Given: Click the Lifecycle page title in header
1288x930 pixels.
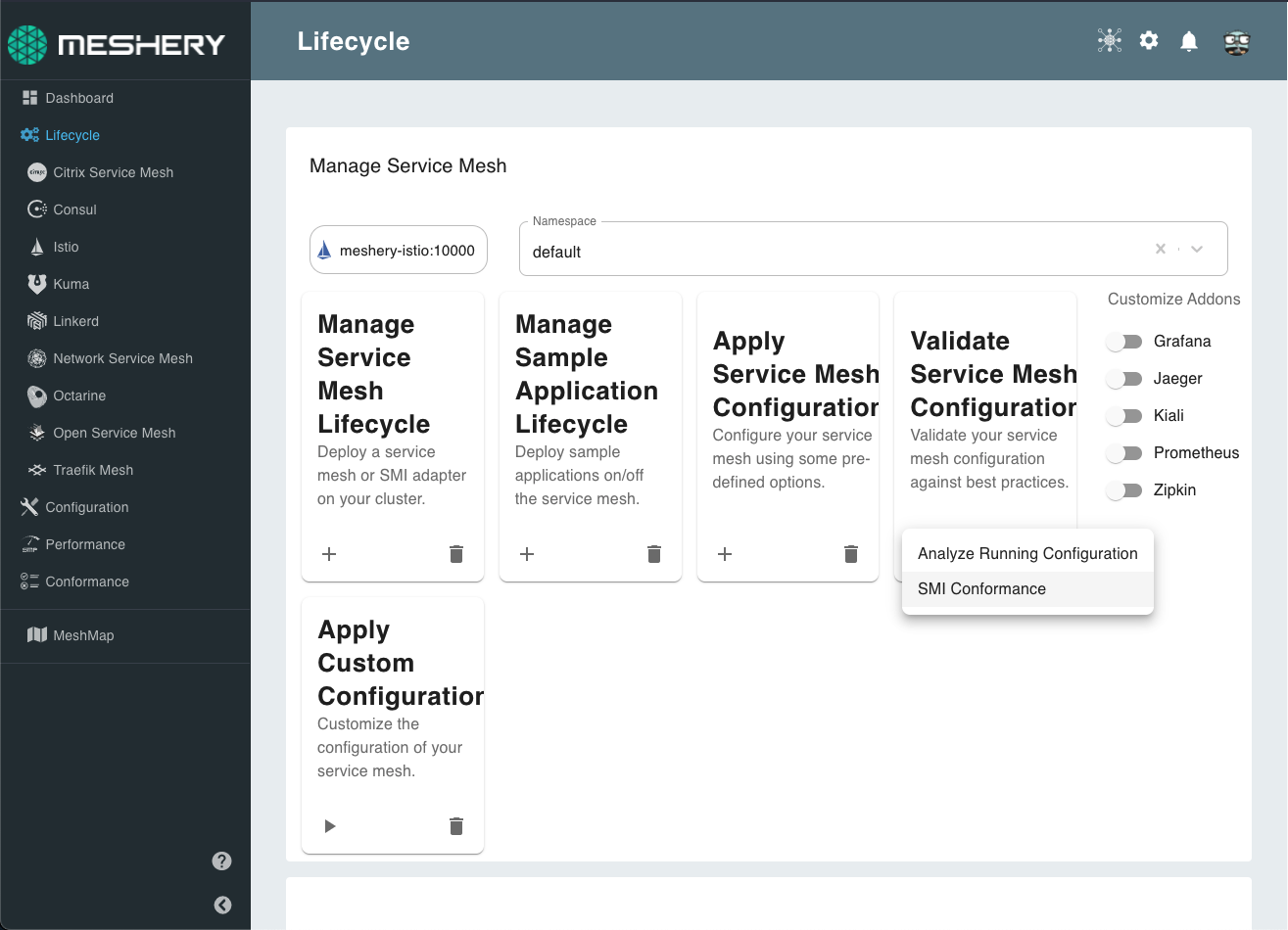Looking at the screenshot, I should [x=354, y=41].
